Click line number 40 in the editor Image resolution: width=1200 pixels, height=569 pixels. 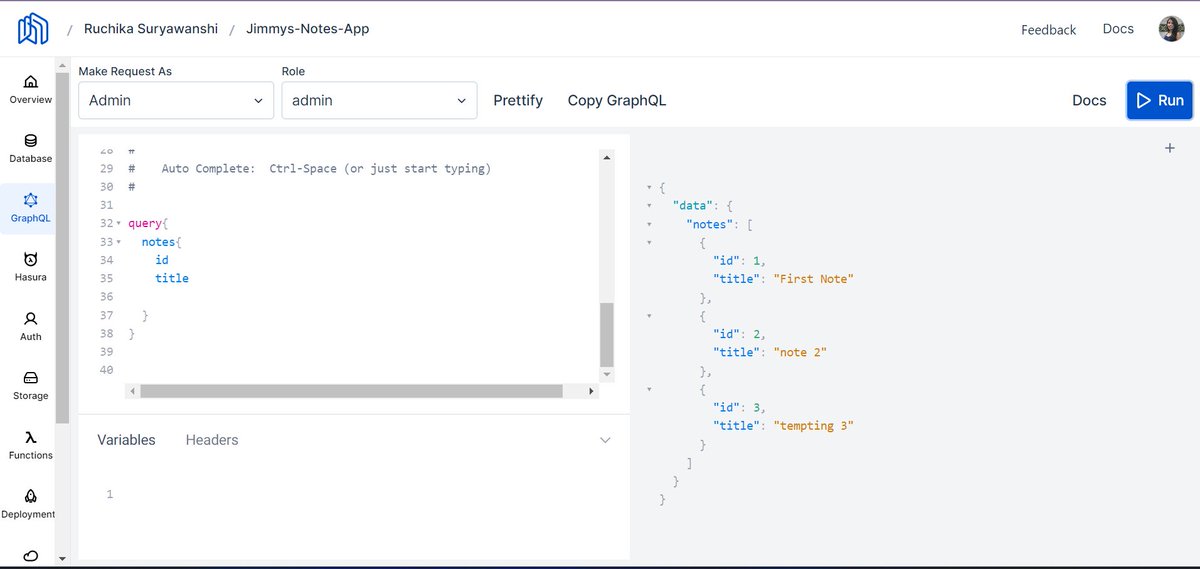(106, 370)
